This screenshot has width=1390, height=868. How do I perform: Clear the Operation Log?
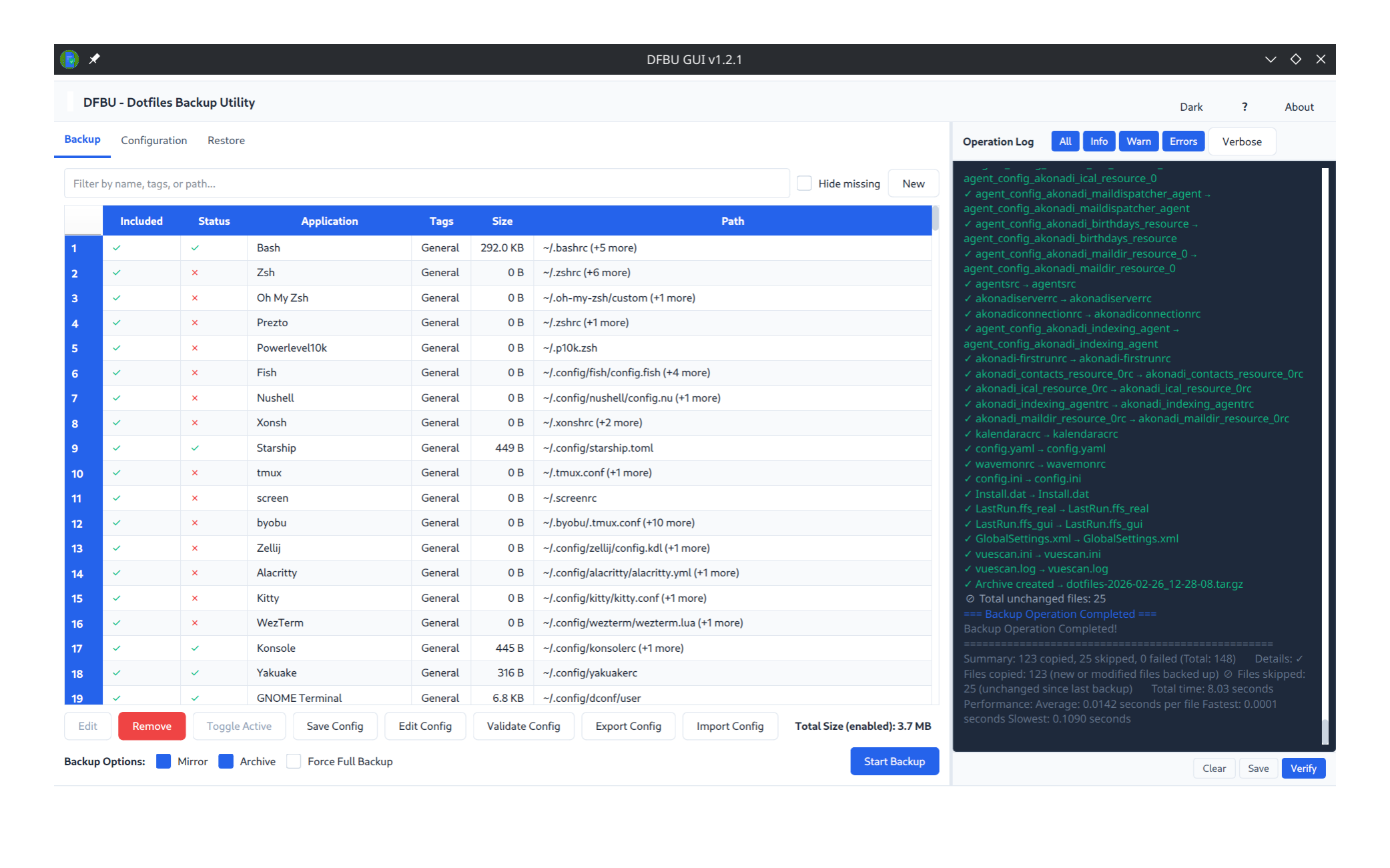[x=1214, y=768]
